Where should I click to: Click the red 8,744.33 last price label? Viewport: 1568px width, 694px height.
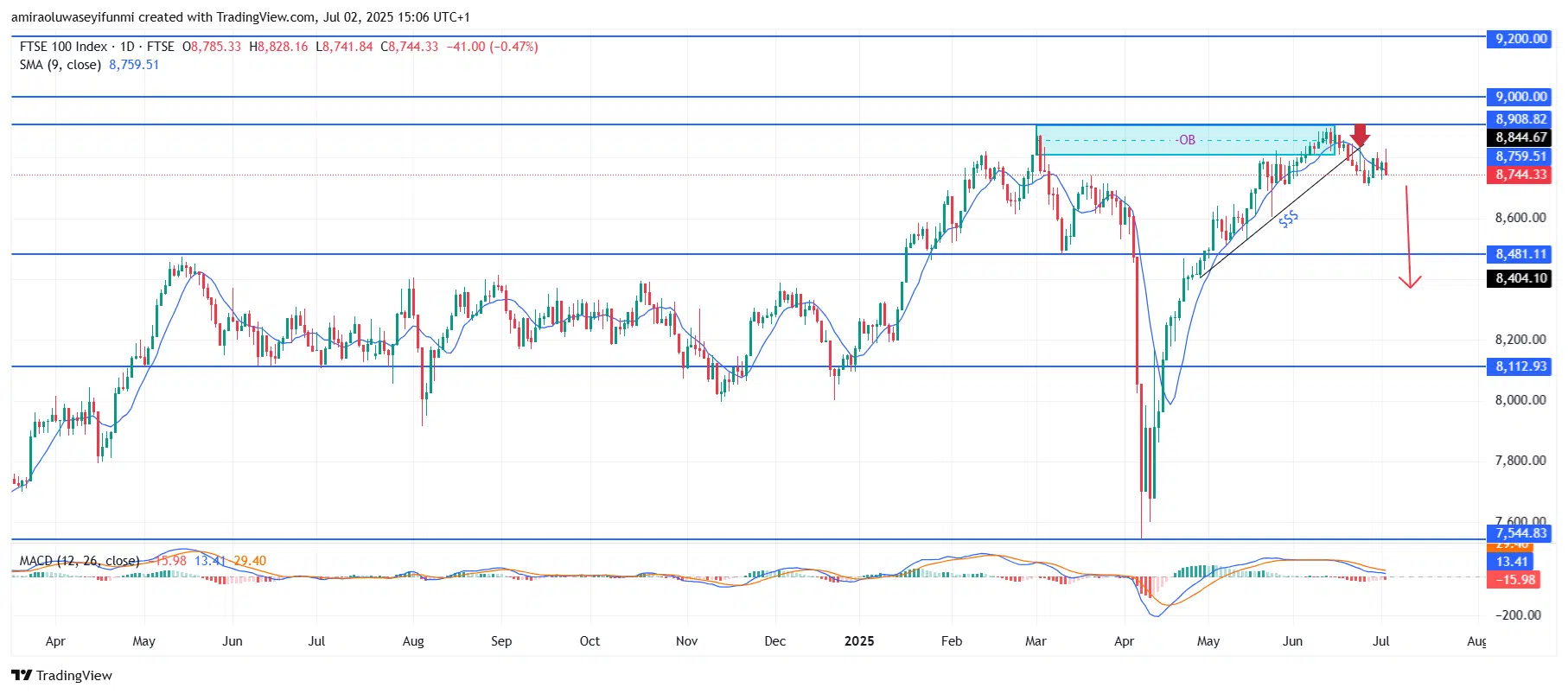[x=1520, y=175]
